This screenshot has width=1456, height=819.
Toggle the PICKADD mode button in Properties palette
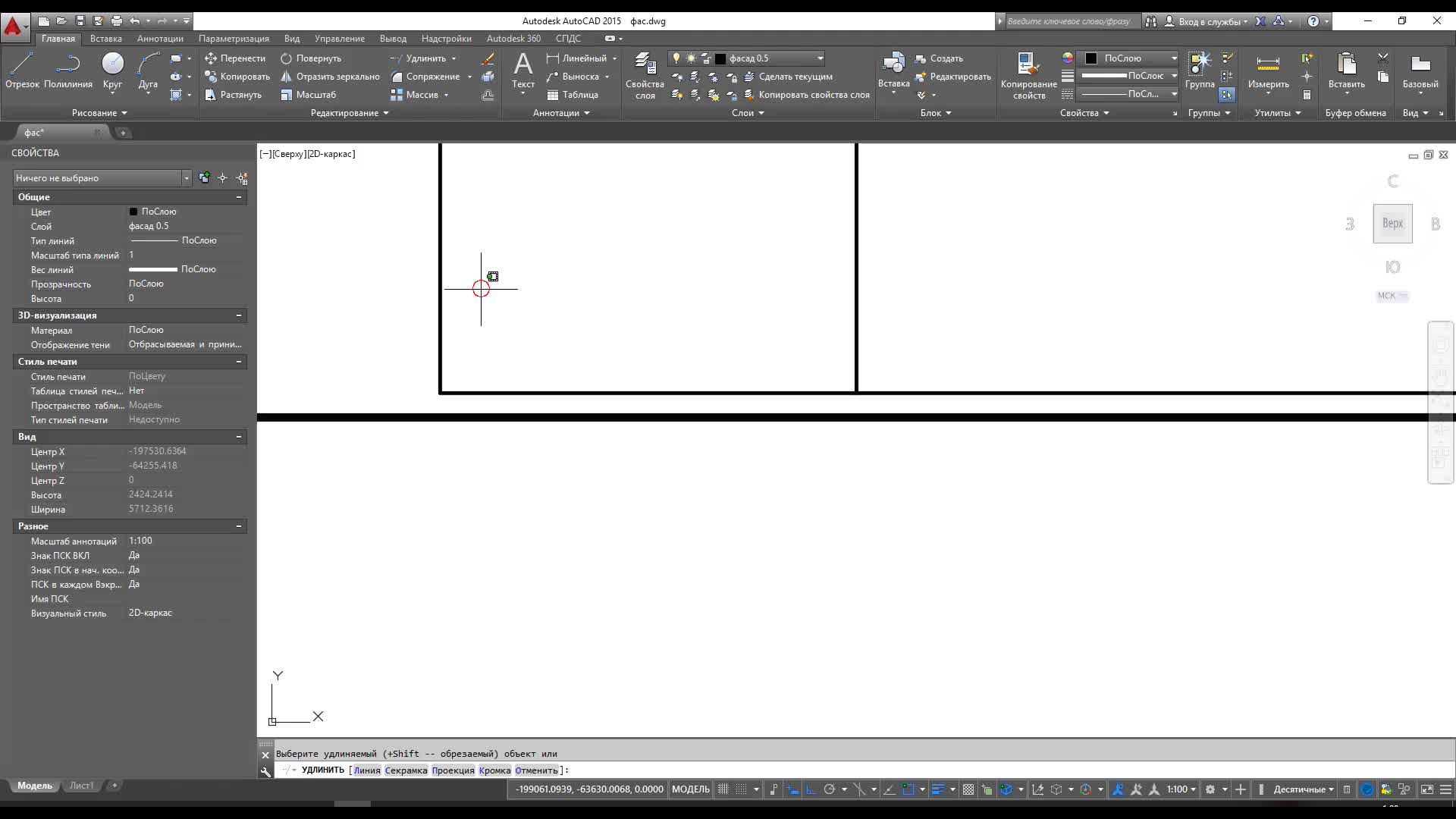(205, 178)
